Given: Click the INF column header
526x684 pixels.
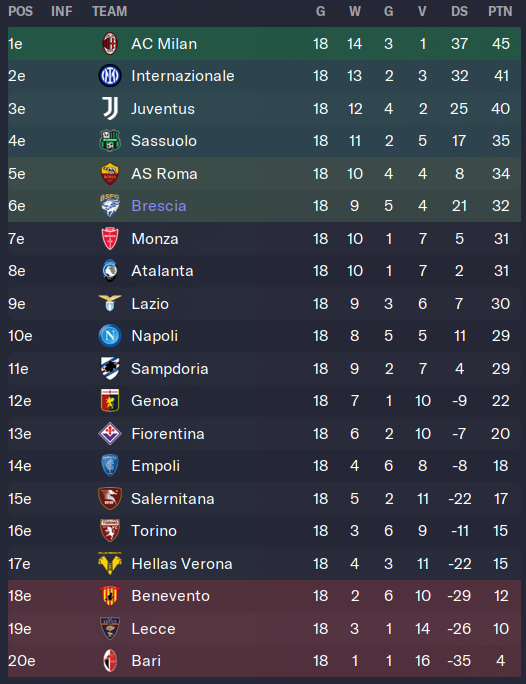Looking at the screenshot, I should [61, 11].
